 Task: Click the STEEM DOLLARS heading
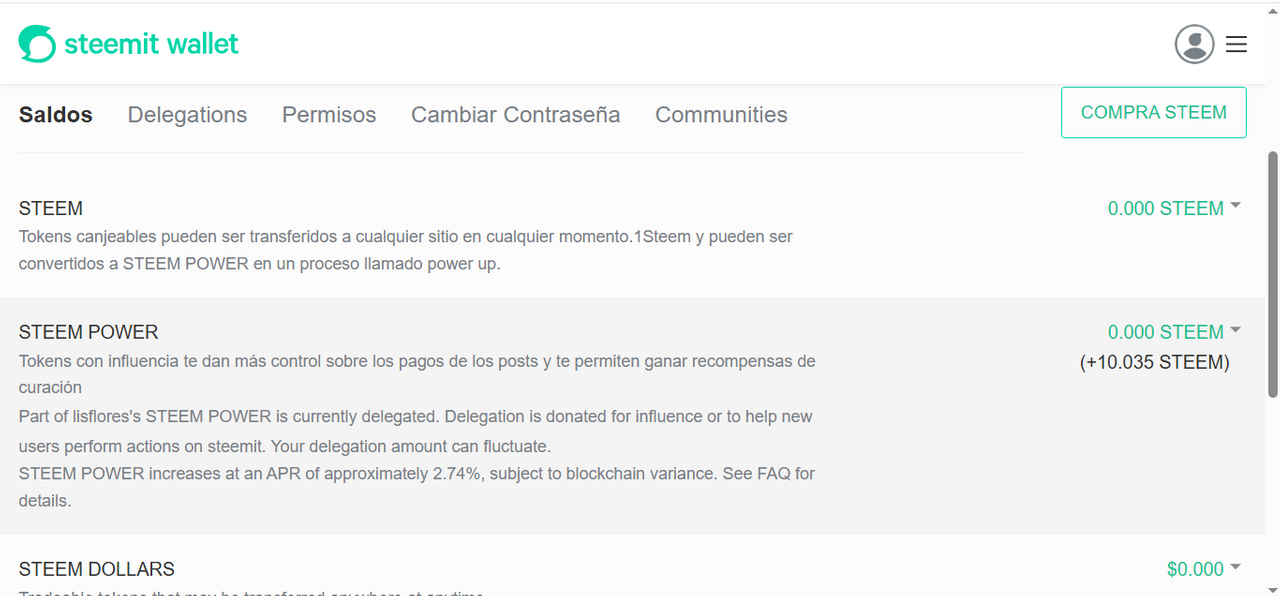click(97, 569)
